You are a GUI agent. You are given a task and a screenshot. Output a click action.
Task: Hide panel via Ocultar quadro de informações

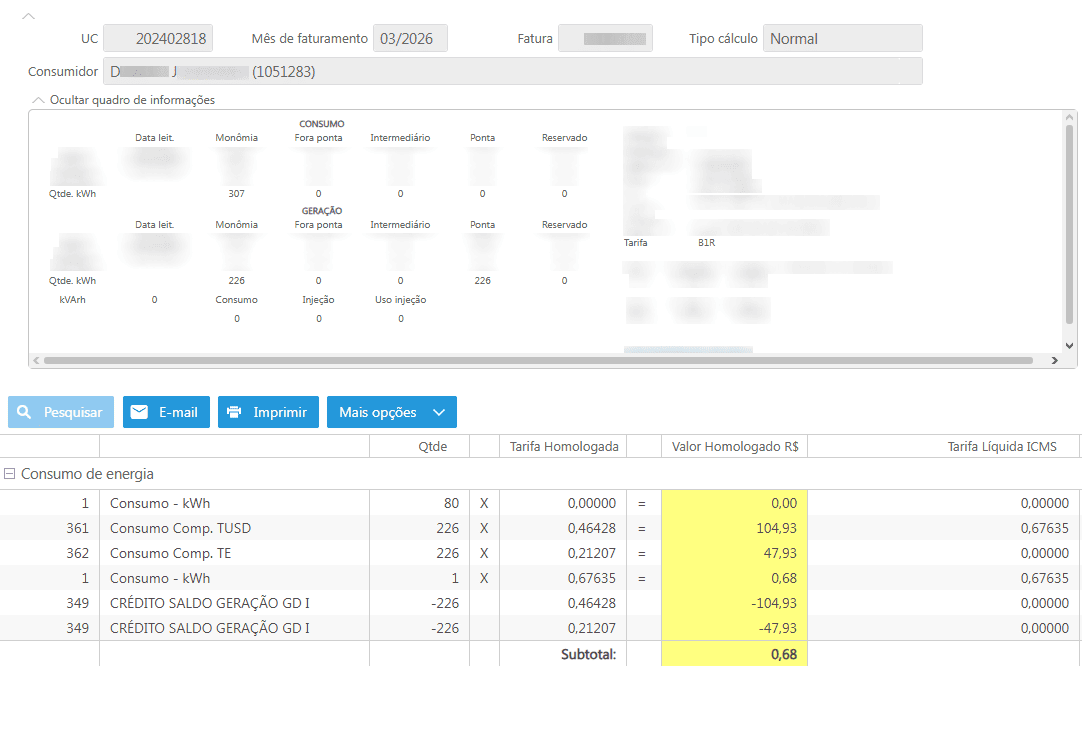123,100
